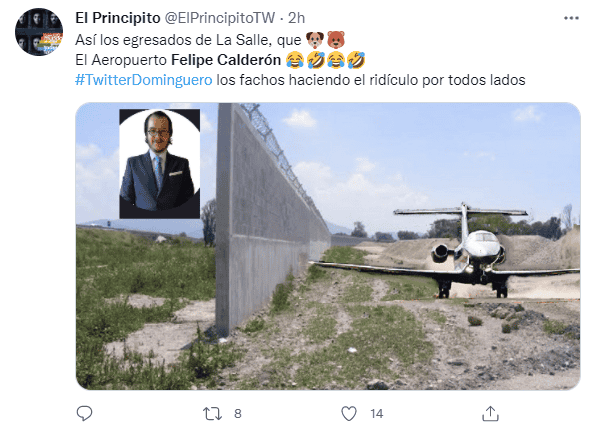This screenshot has height=435, width=591.
Task: Click the first crying-laughing emoji
Action: (x=295, y=60)
